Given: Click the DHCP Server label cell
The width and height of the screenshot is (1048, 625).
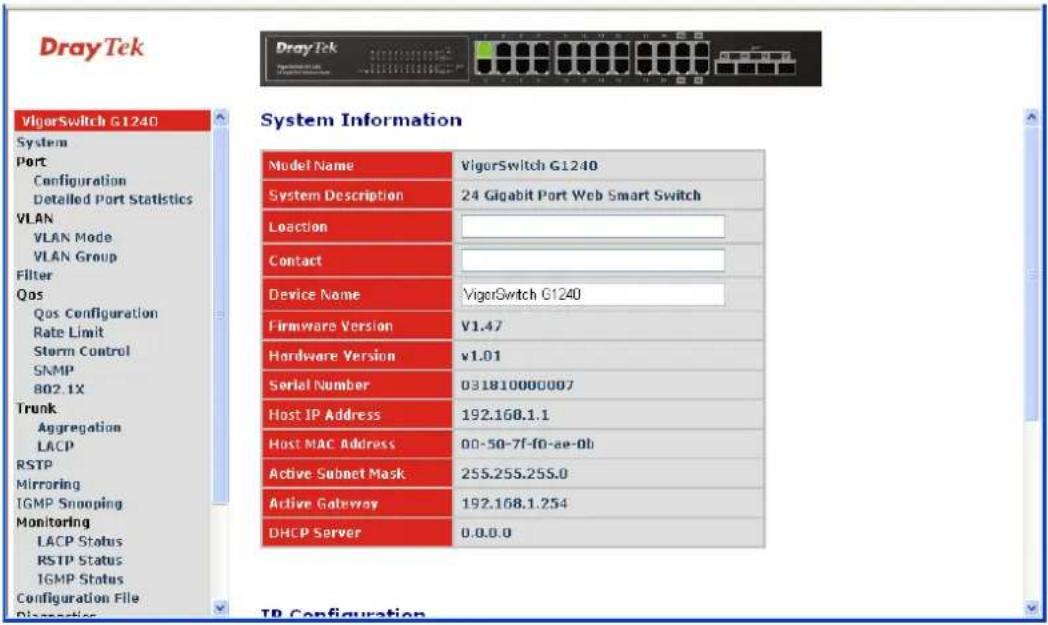Looking at the screenshot, I should click(x=357, y=533).
